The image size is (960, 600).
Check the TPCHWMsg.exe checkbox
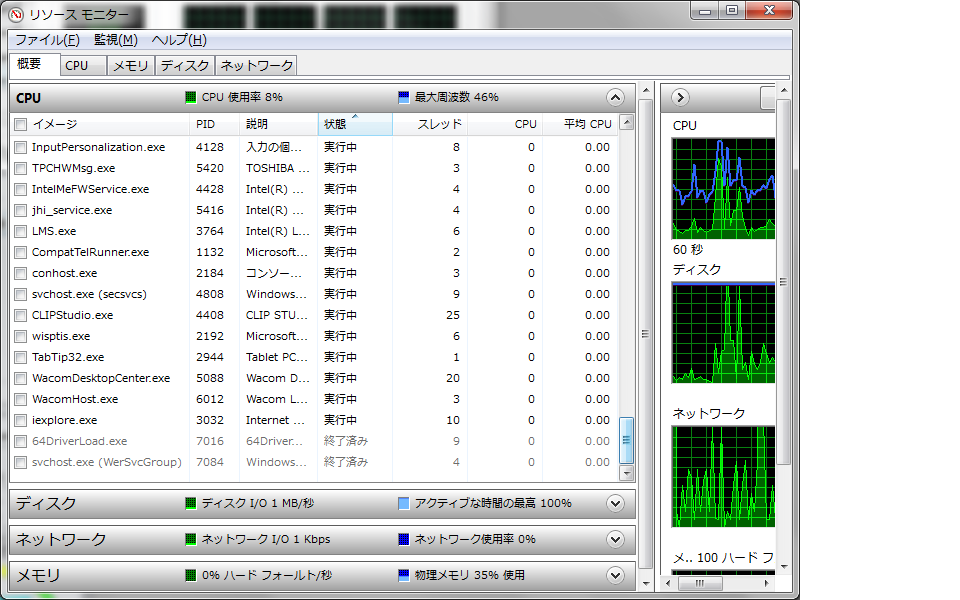(x=21, y=168)
